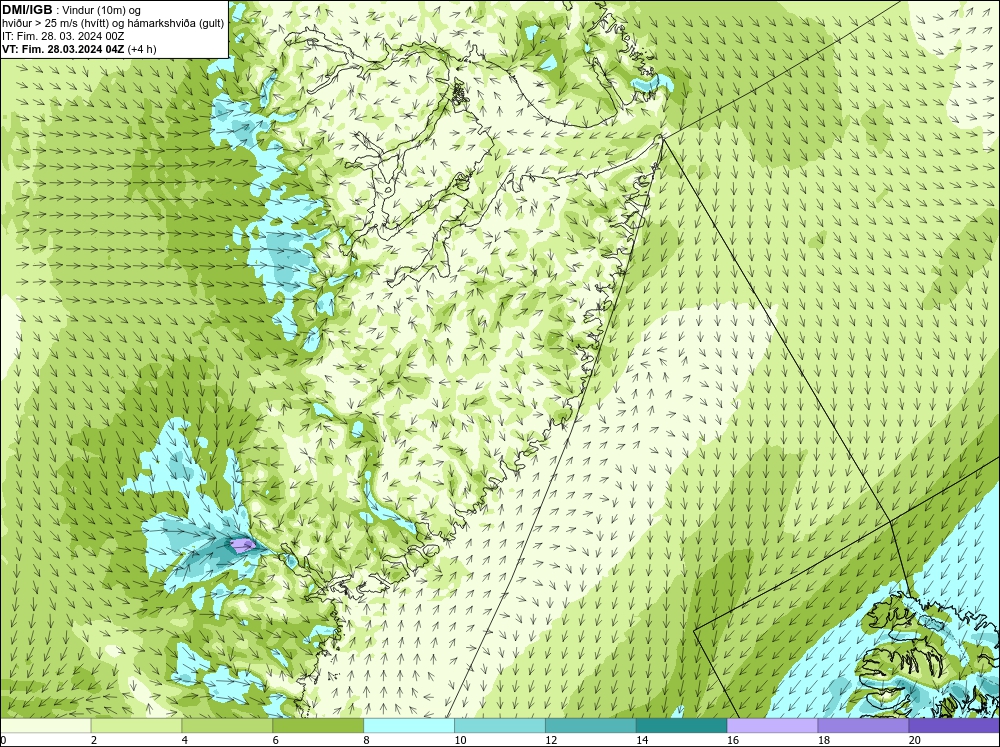Click the valid time line 'VT: Fim. 28.03.2024 04Z'

click(x=62, y=49)
